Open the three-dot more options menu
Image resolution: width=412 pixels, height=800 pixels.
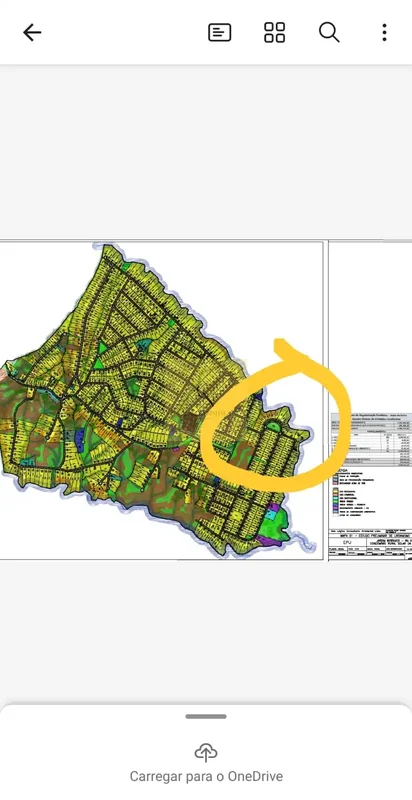click(x=384, y=33)
